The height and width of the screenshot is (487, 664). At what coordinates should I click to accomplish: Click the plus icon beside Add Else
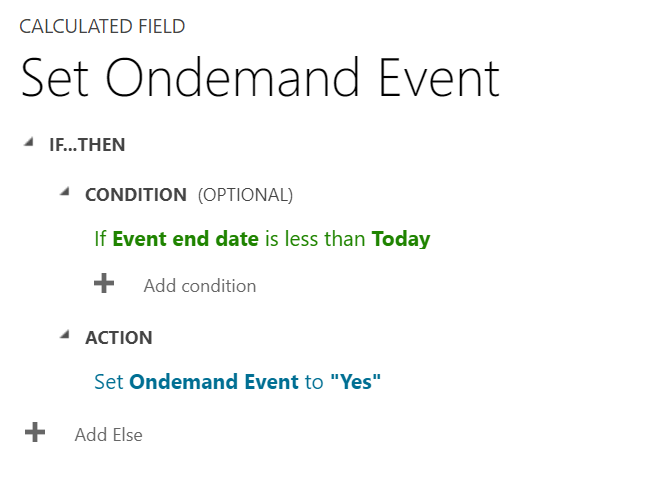(x=35, y=433)
